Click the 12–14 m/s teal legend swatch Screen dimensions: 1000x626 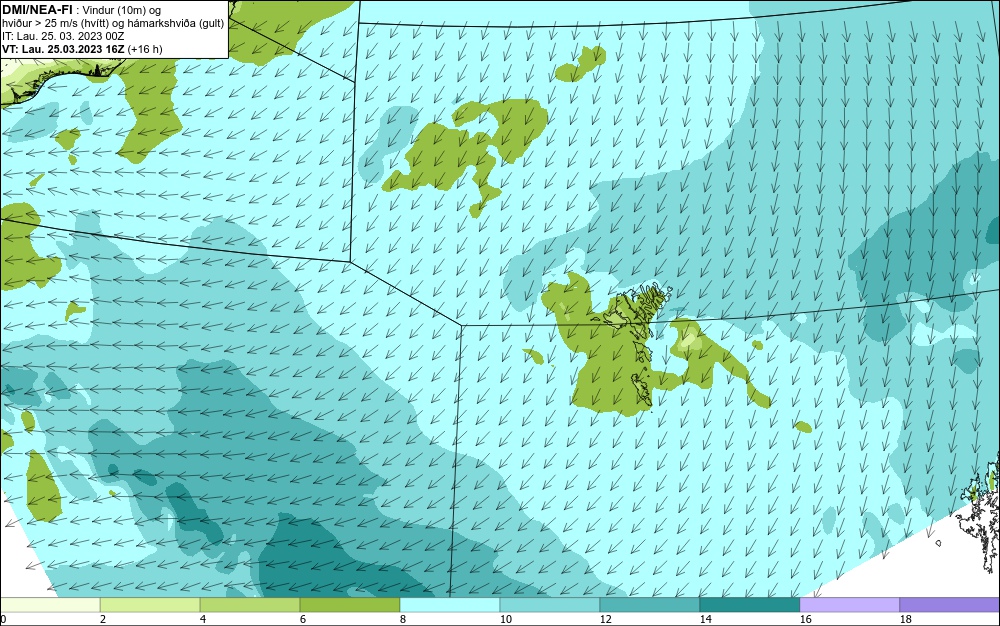pos(650,604)
